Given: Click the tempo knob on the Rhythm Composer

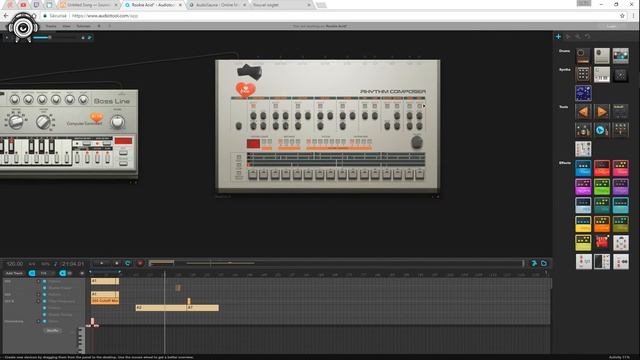Looking at the screenshot, I should [416, 142].
